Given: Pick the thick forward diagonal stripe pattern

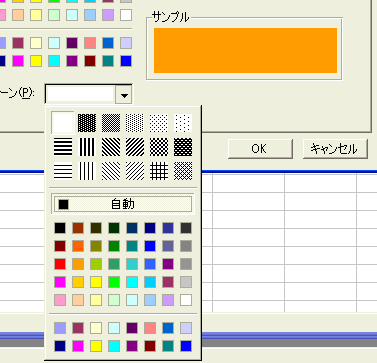Looking at the screenshot, I should 135,147.
